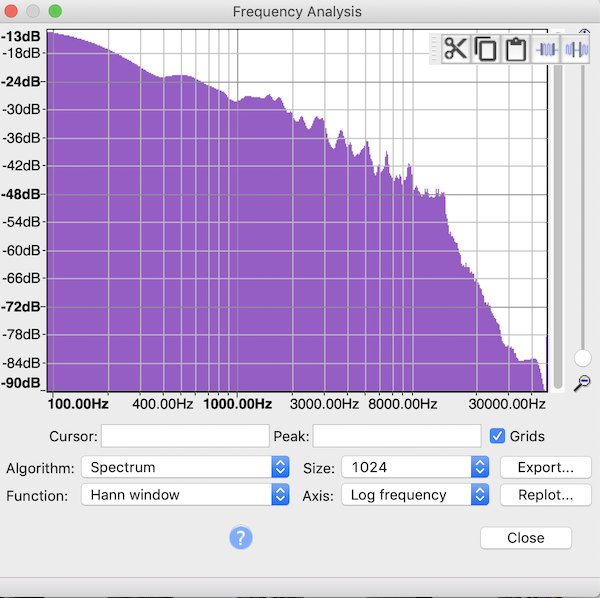Click inside the Cursor readout field
Image resolution: width=600 pixels, height=598 pixels.
pyautogui.click(x=185, y=436)
